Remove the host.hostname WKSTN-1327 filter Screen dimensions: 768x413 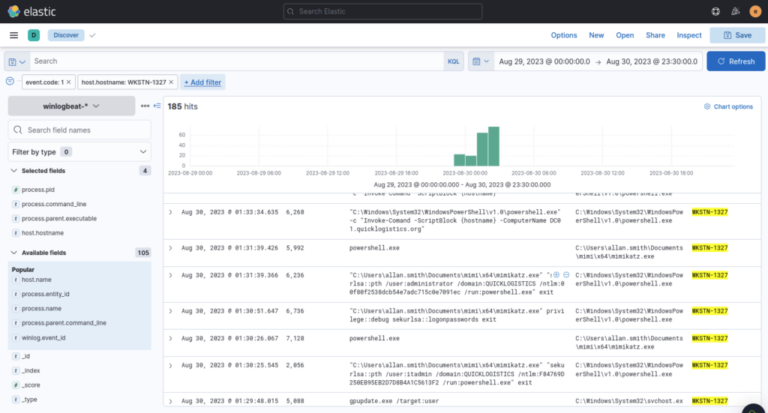pos(171,82)
